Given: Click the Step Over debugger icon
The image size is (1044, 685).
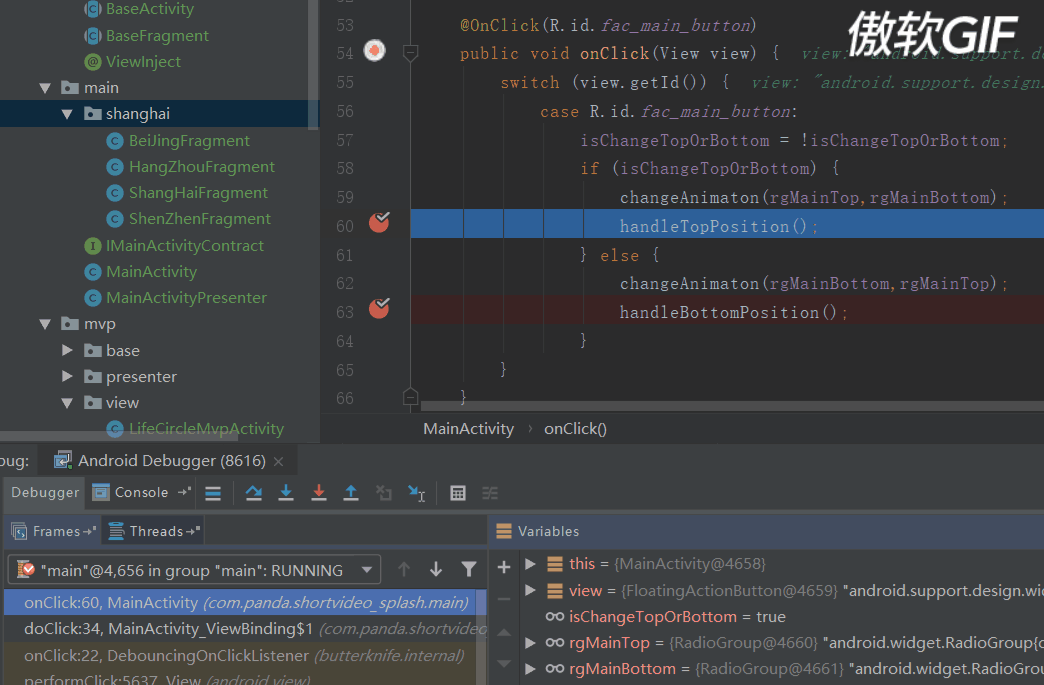Looking at the screenshot, I should pos(253,492).
